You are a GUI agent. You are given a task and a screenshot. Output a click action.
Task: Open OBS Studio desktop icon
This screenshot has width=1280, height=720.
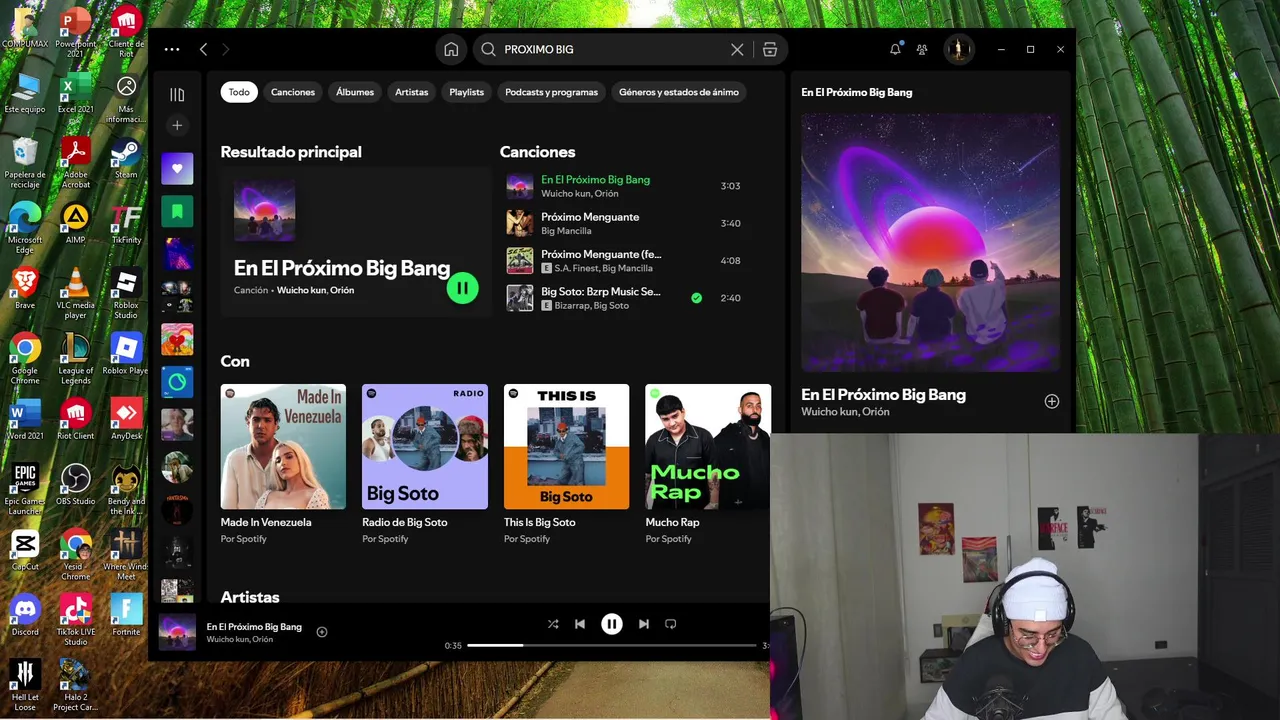75,485
